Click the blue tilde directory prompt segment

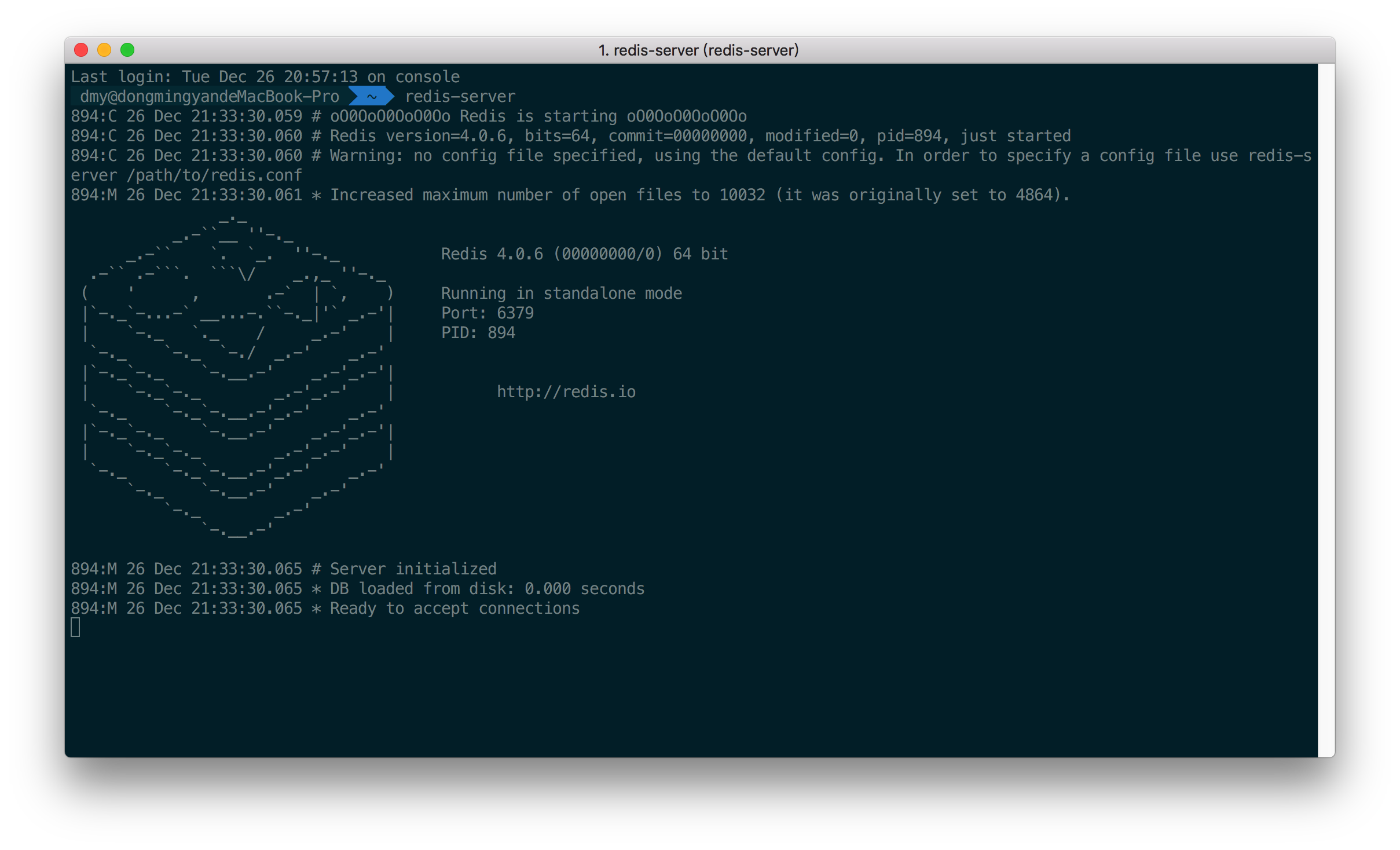[372, 97]
